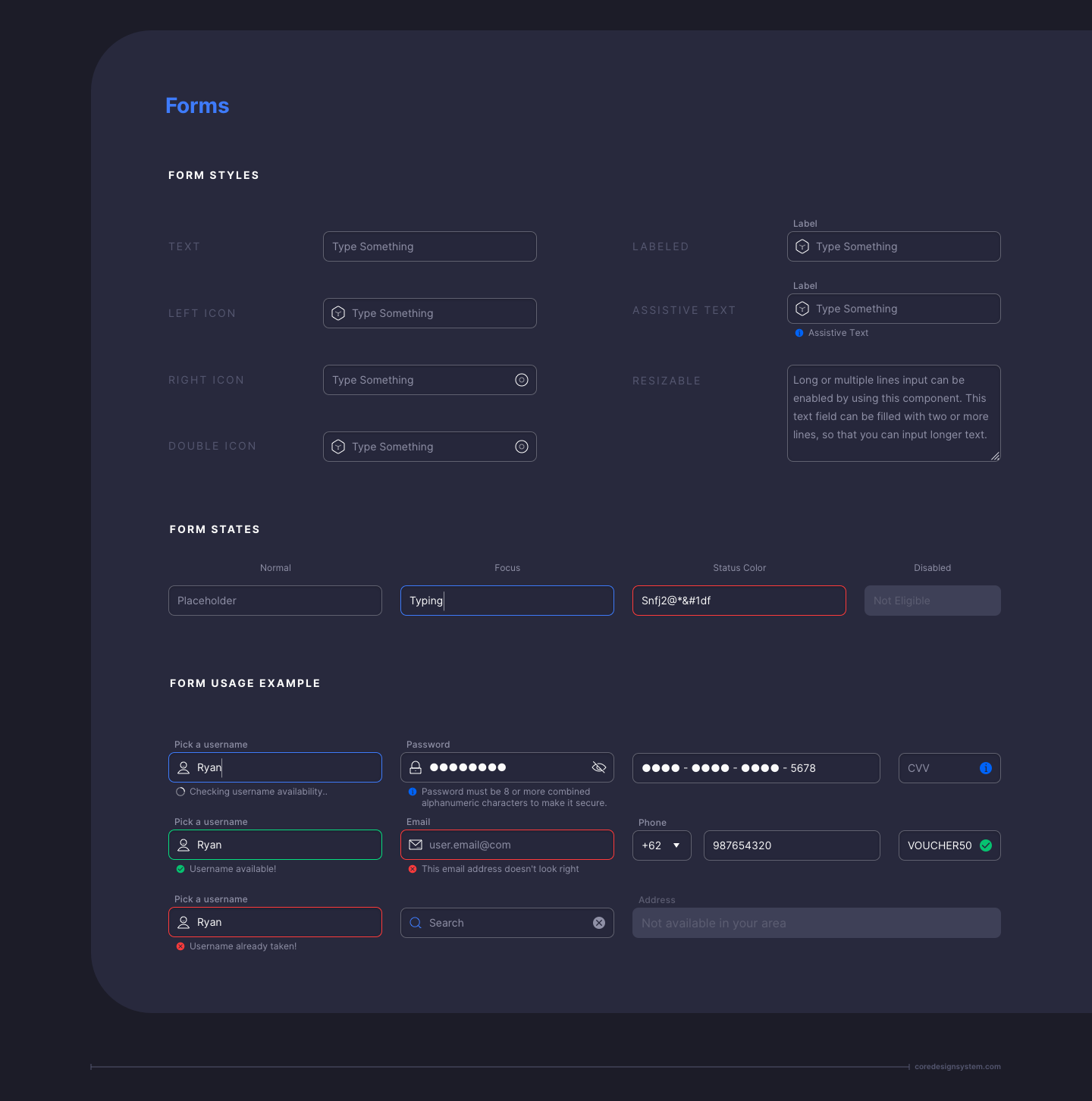Viewport: 1092px width, 1101px height.
Task: Open the +62 country code dropdown
Action: 662,845
